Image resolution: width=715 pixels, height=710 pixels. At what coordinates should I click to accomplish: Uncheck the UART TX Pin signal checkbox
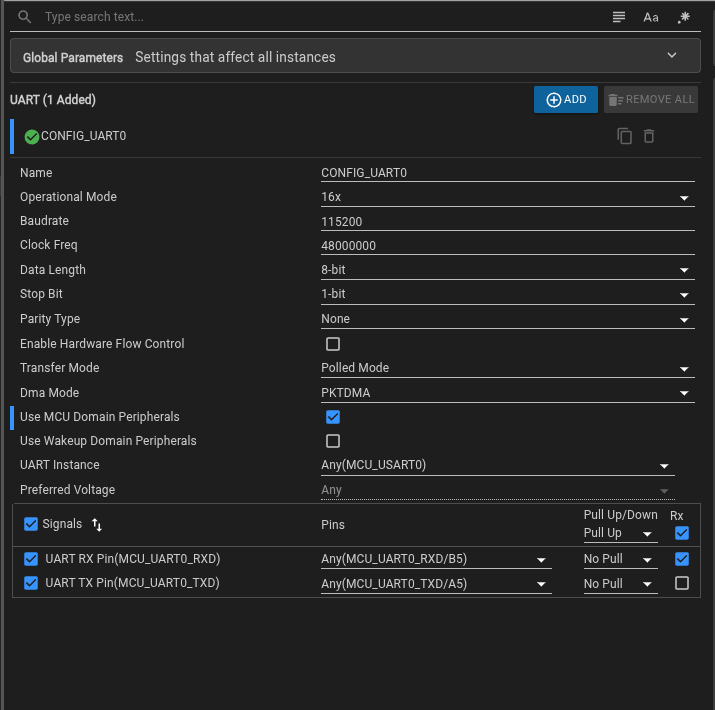tap(31, 583)
